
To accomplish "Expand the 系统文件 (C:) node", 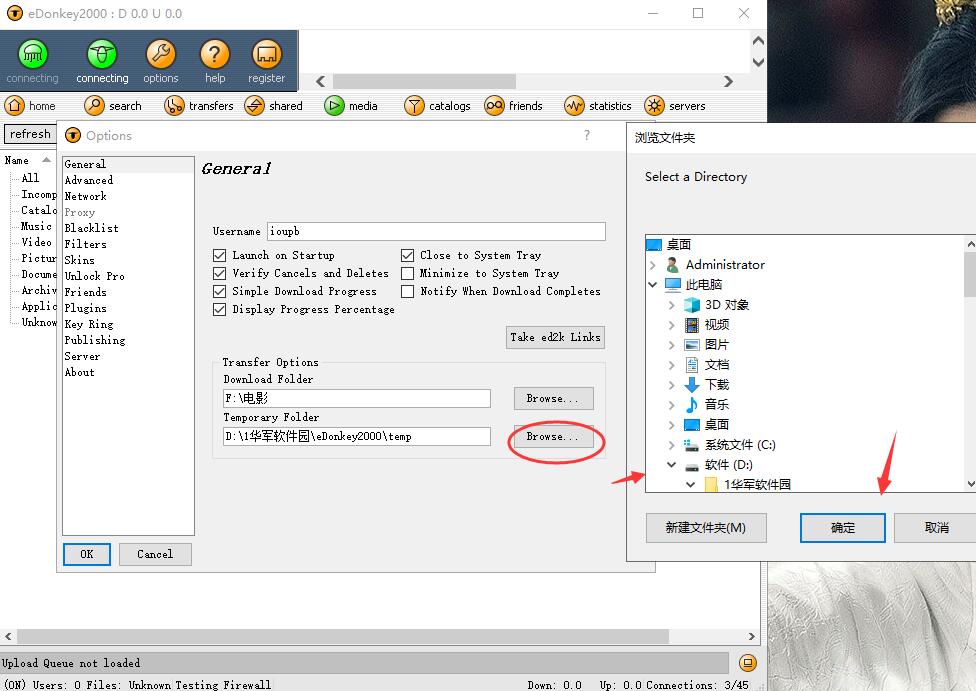I will pos(671,444).
